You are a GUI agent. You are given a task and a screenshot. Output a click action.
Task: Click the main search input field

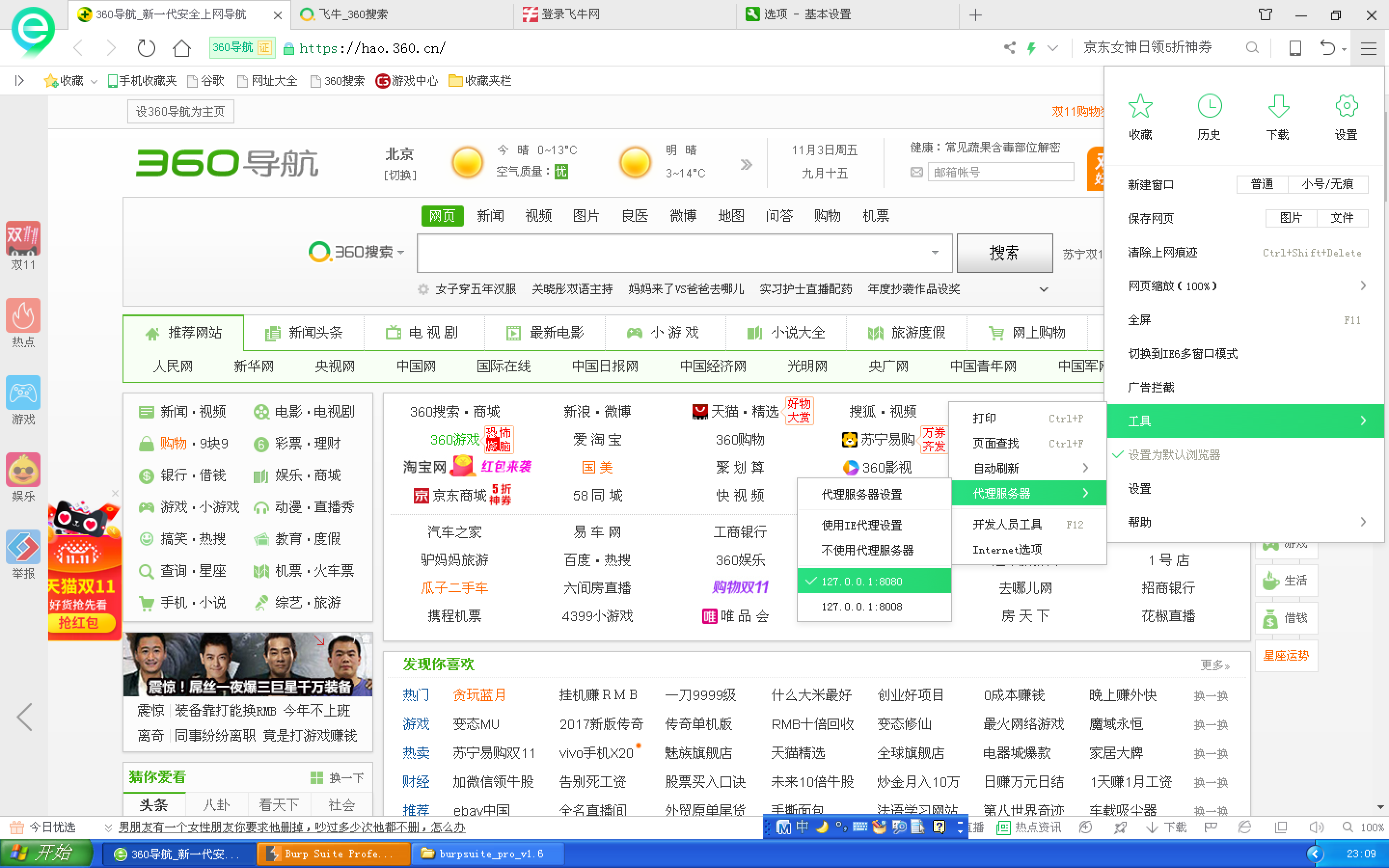coord(684,253)
